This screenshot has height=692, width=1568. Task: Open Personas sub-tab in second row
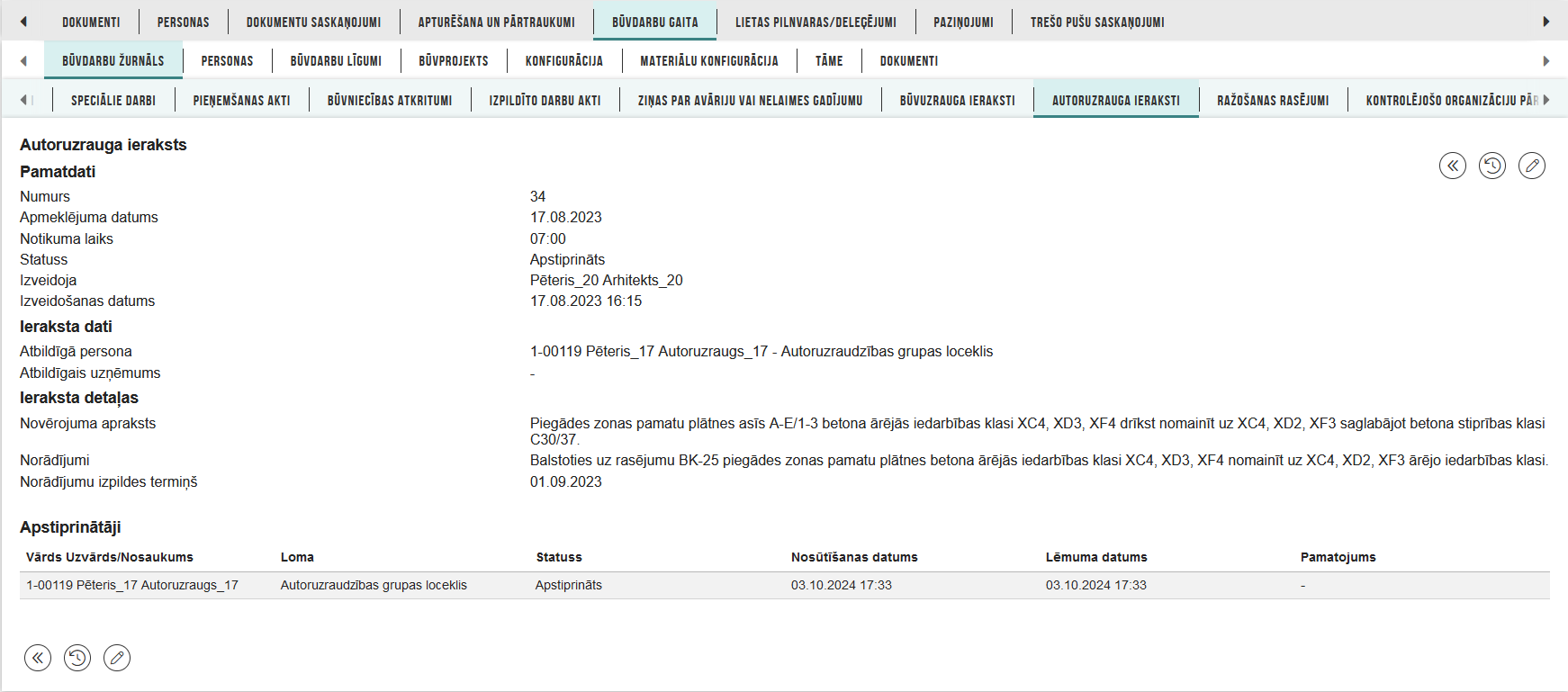click(227, 61)
